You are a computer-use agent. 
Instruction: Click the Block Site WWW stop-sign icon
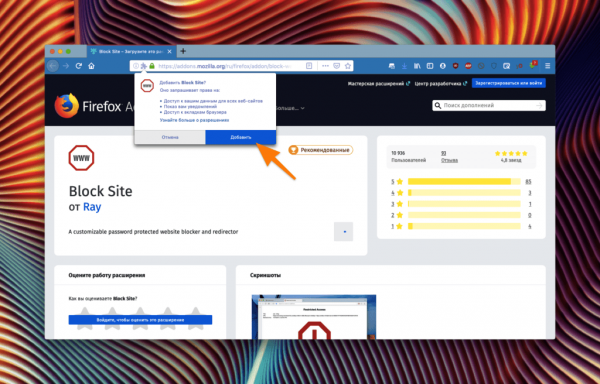(x=81, y=158)
